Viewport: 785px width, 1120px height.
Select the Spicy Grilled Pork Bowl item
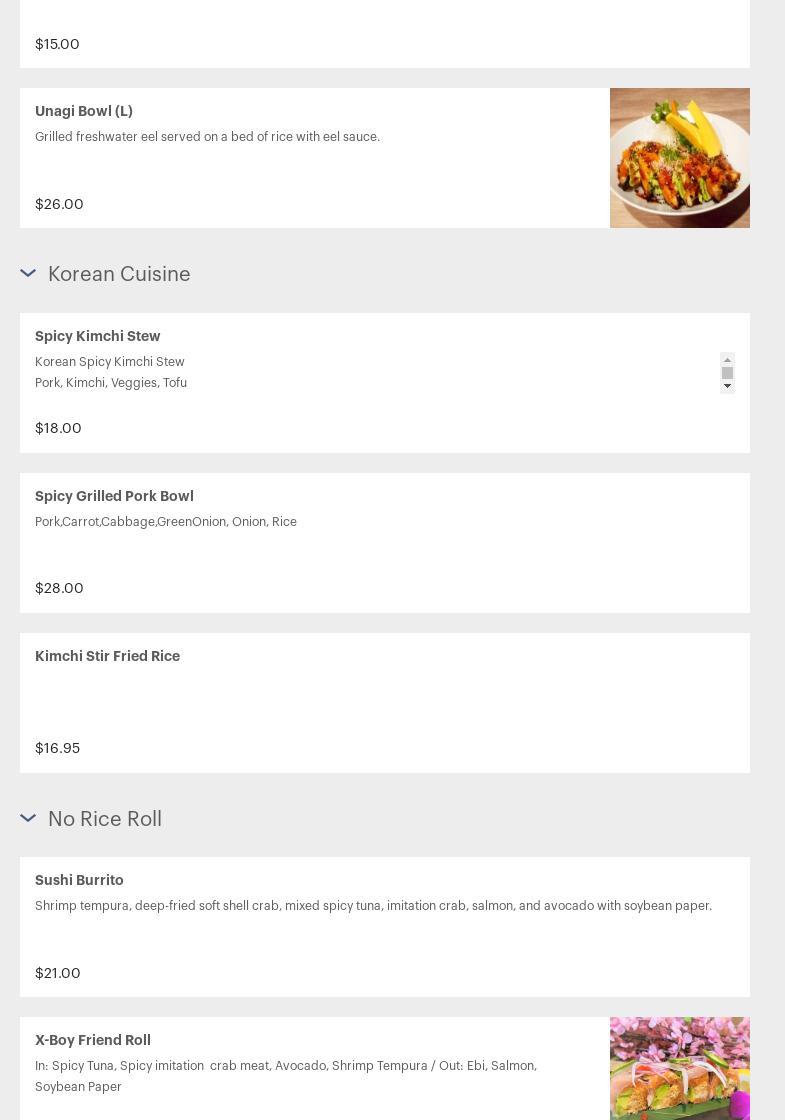coord(115,496)
